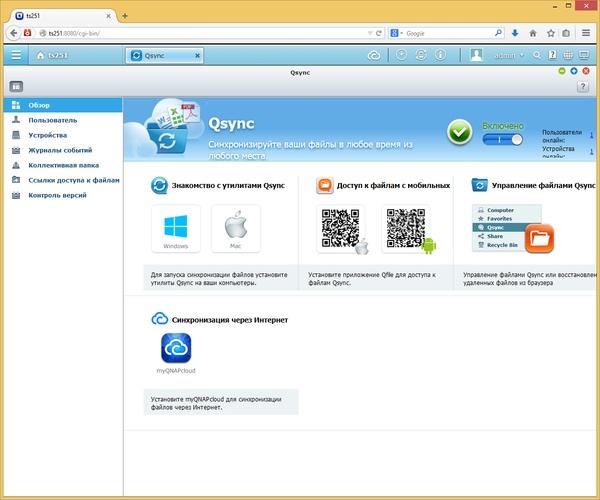The image size is (600, 500).
Task: Bookmark this page with star icon
Action: (x=550, y=33)
